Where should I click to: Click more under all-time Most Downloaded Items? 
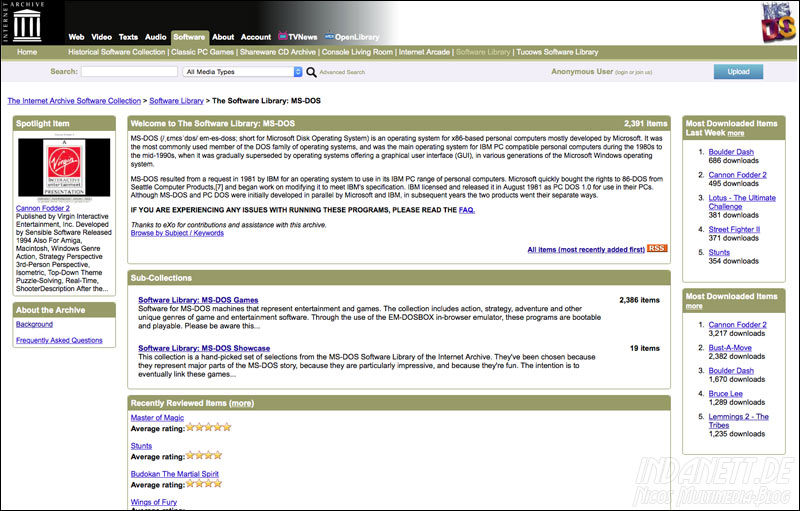pyautogui.click(x=694, y=306)
